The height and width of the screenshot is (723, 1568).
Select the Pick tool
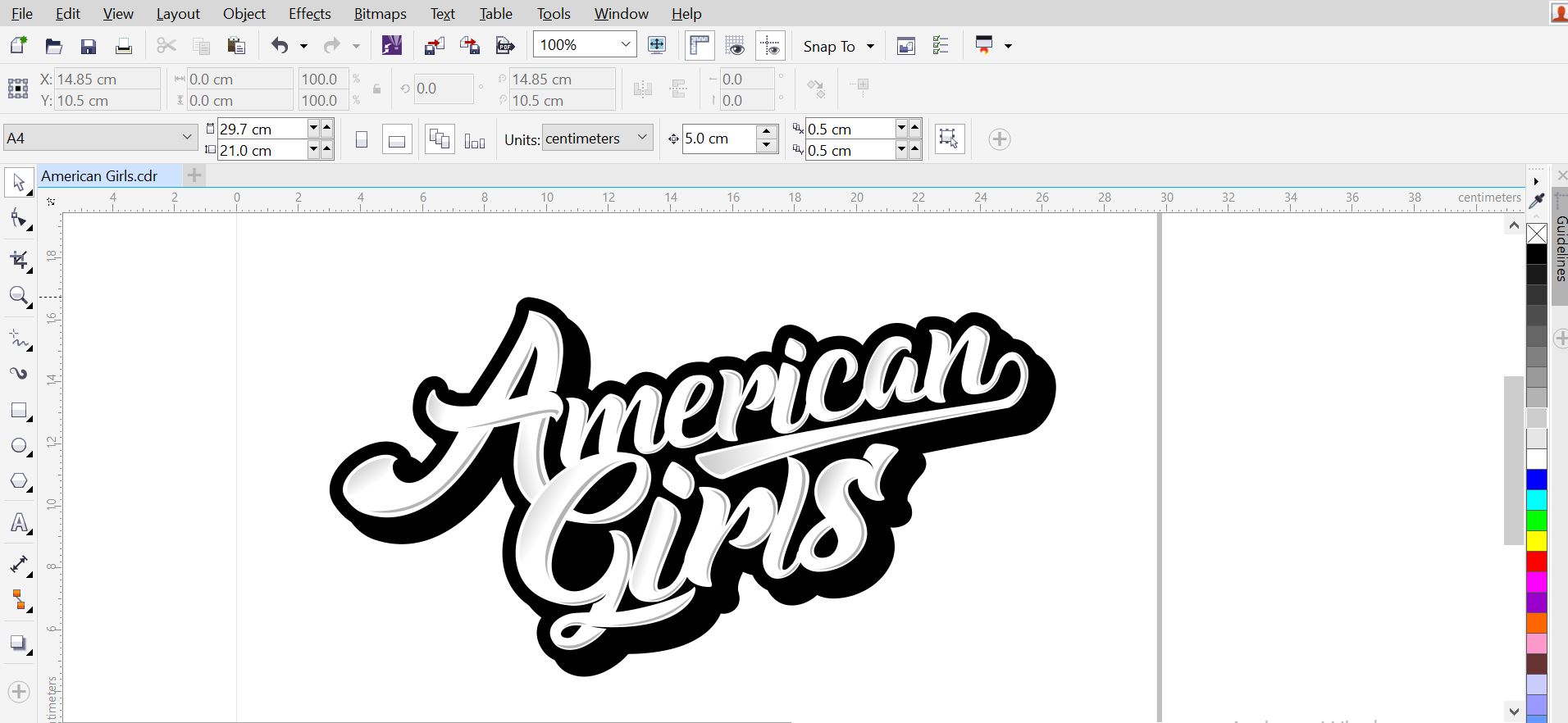coord(18,182)
